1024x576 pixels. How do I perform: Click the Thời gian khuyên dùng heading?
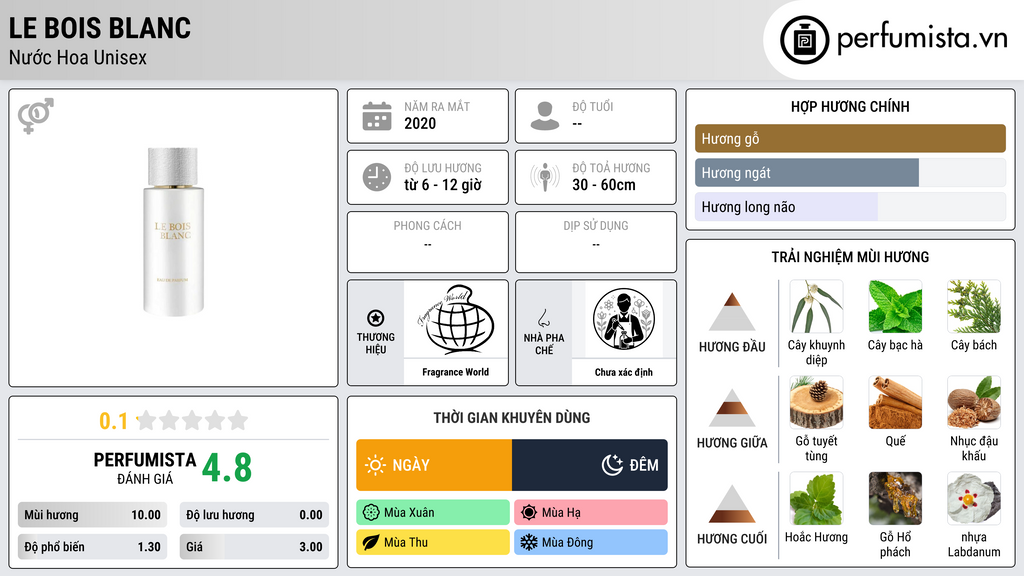tap(512, 418)
